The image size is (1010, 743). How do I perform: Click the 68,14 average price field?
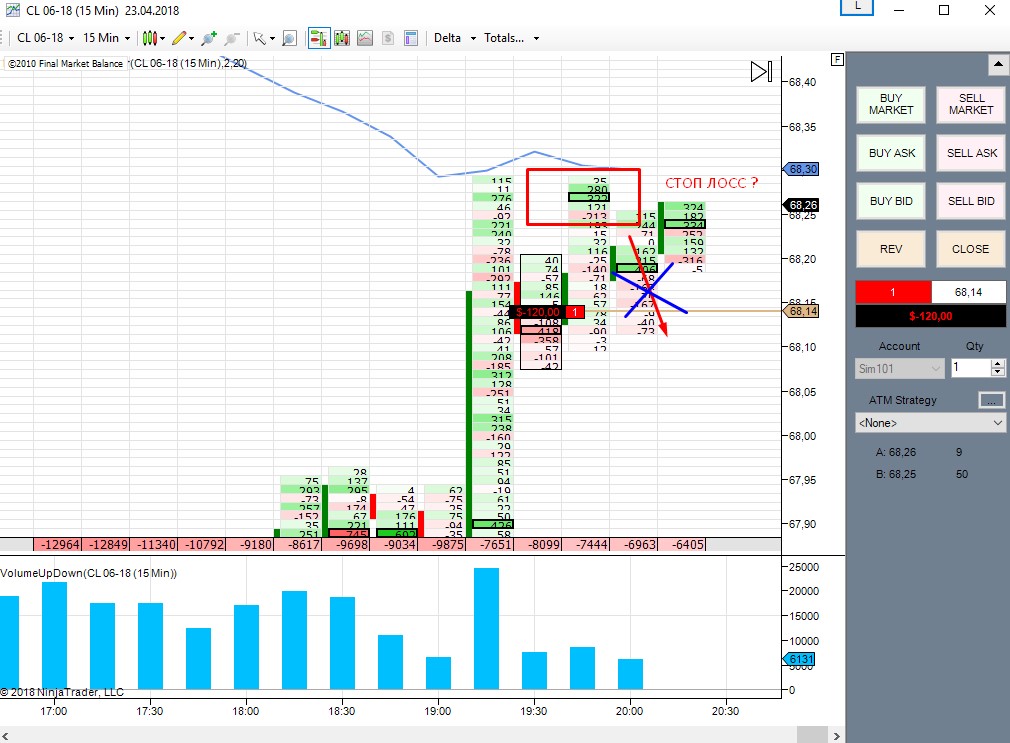click(x=968, y=292)
